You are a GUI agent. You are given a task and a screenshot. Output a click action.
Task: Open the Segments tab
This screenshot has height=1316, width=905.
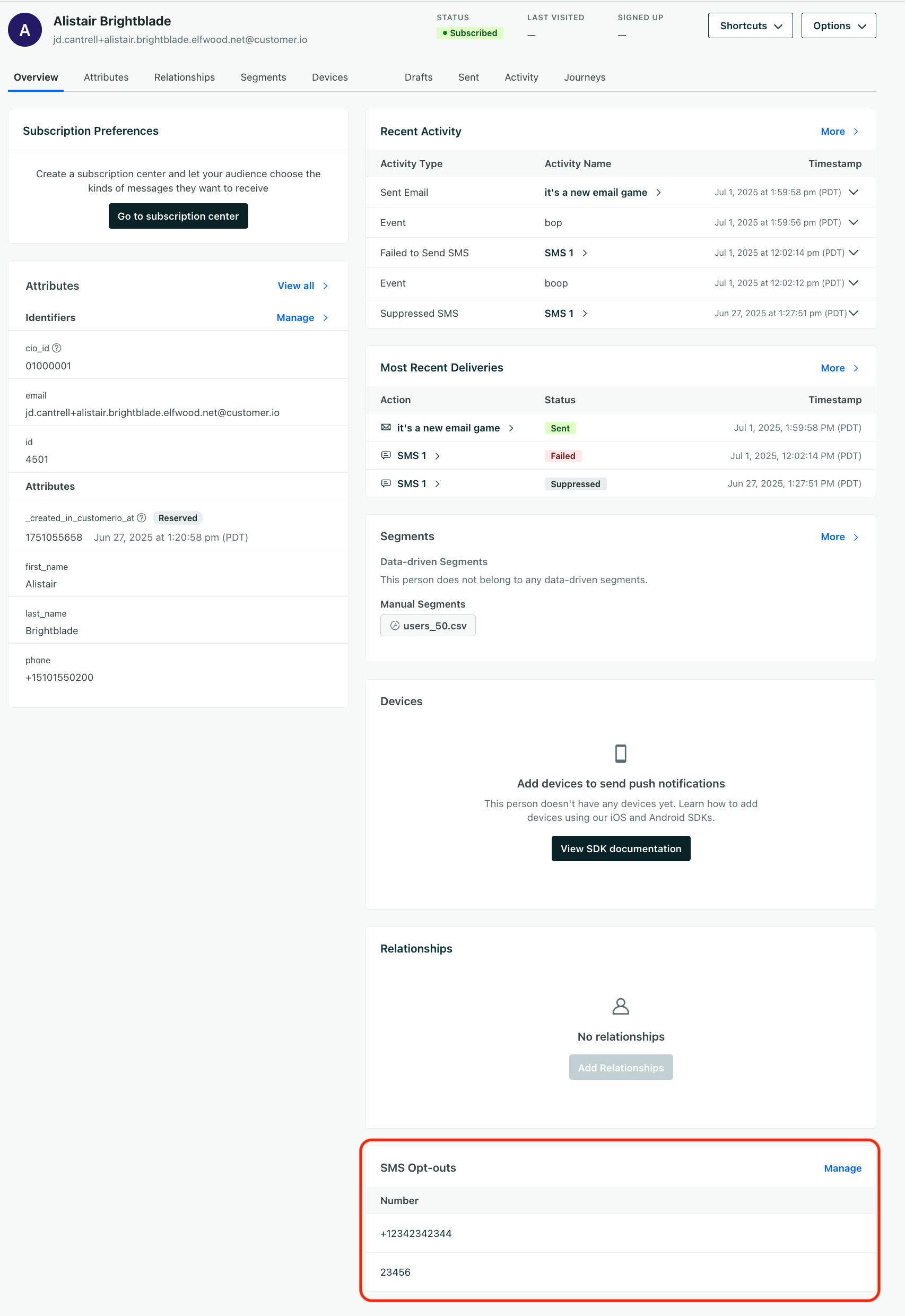point(263,77)
